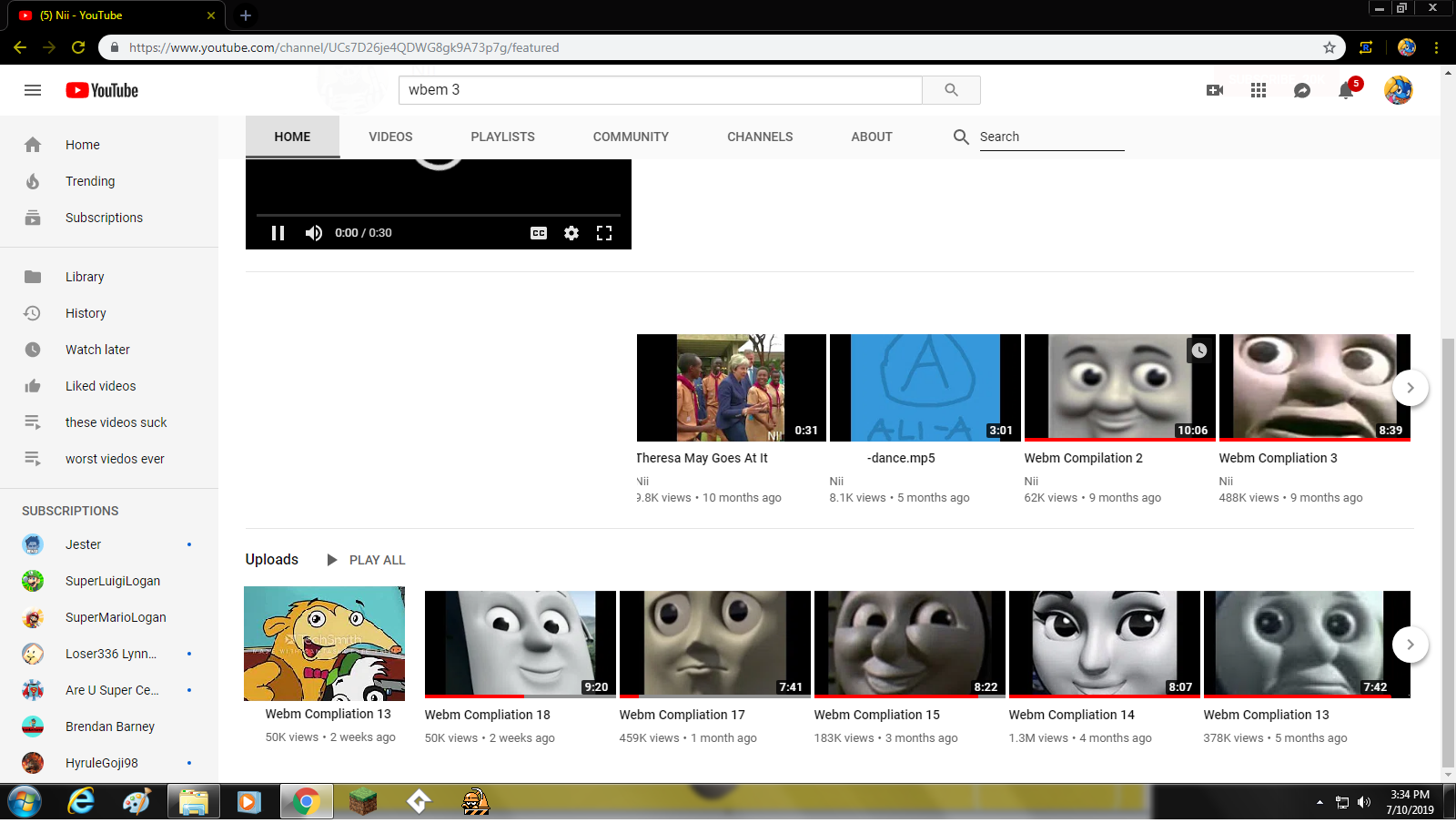Click the search magnifier button
This screenshot has height=823, width=1456.
tap(951, 90)
